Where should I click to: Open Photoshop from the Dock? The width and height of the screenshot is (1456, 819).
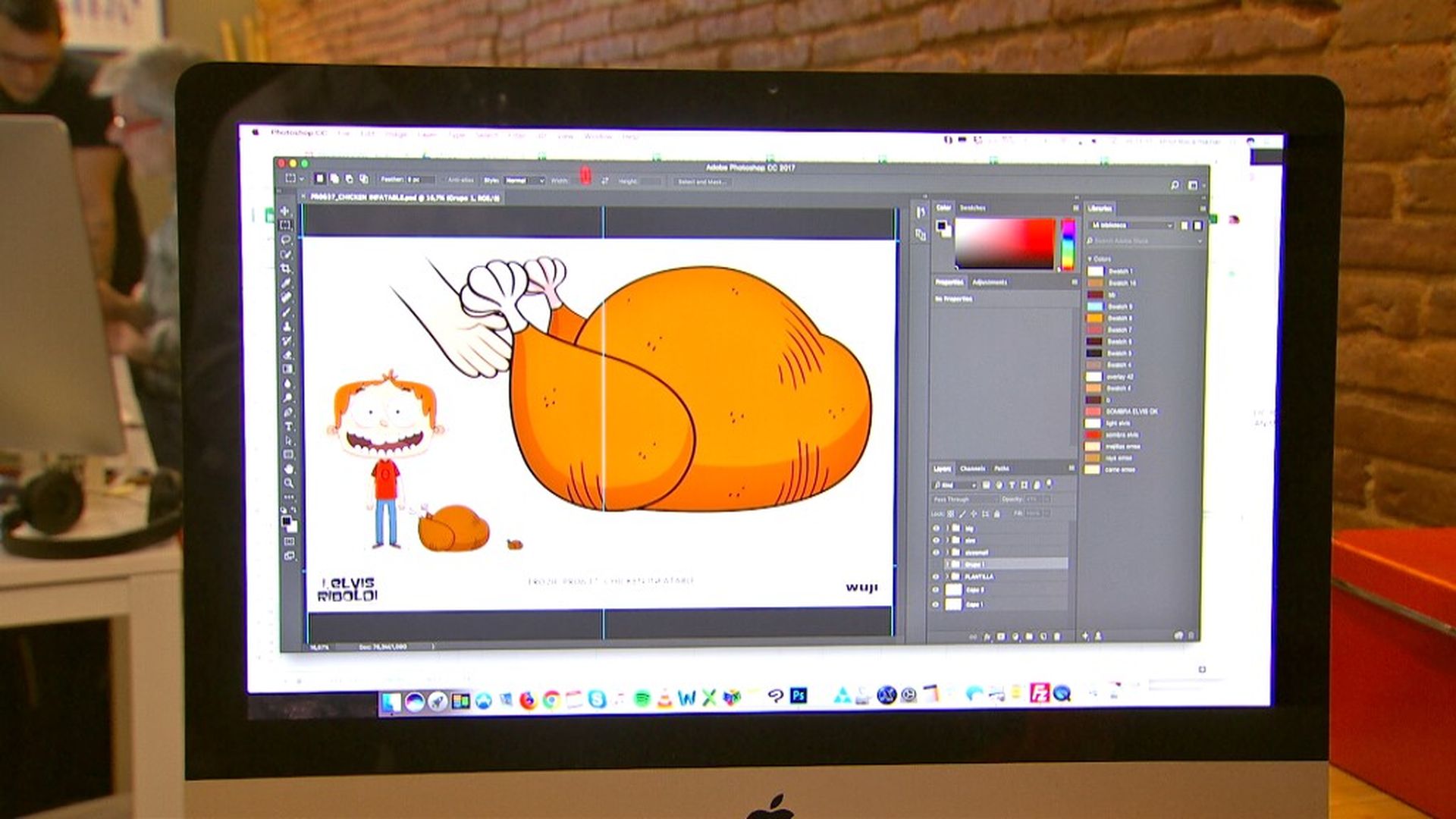[799, 695]
